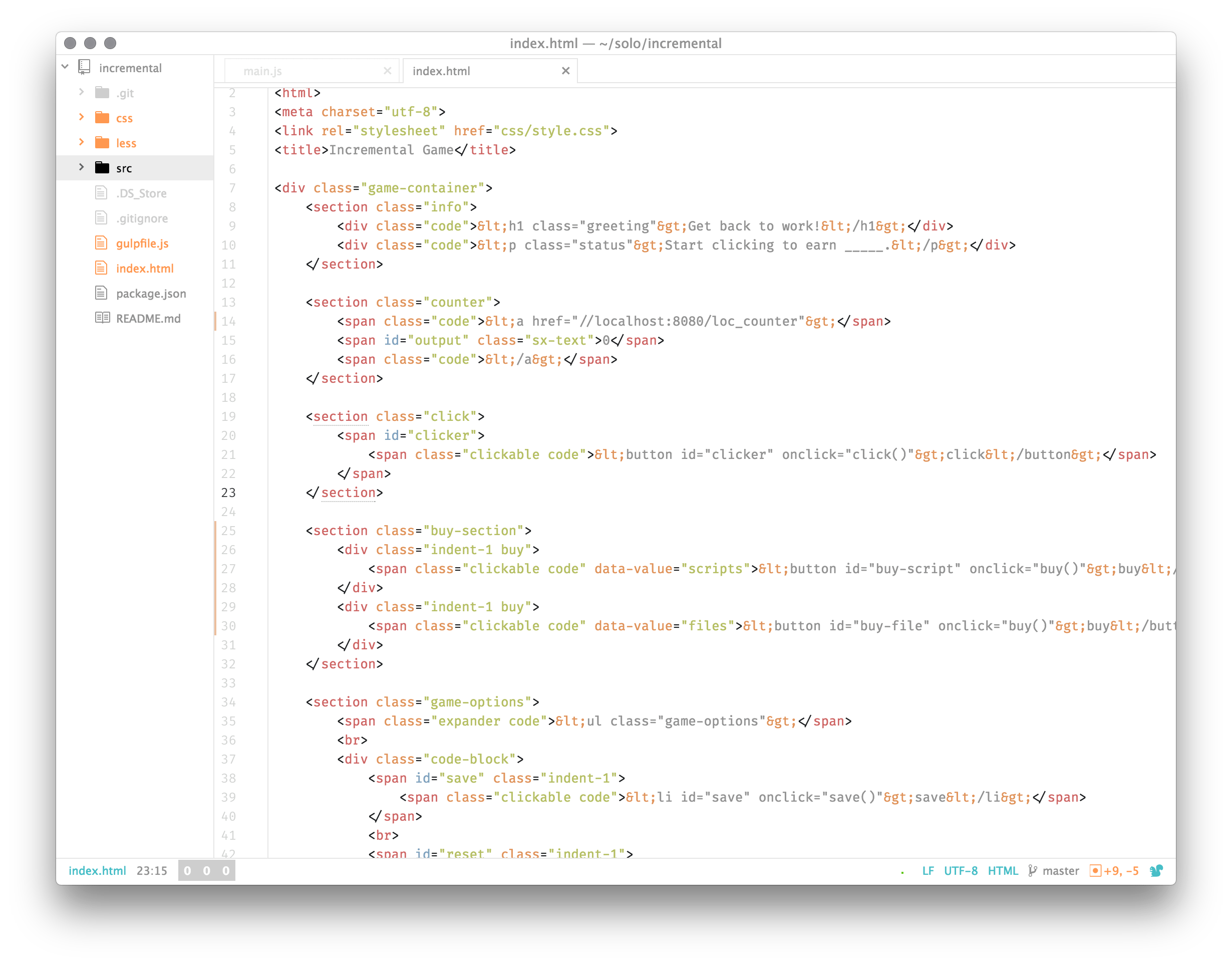Click the package.json file icon
This screenshot has width=1232, height=965.
[101, 293]
